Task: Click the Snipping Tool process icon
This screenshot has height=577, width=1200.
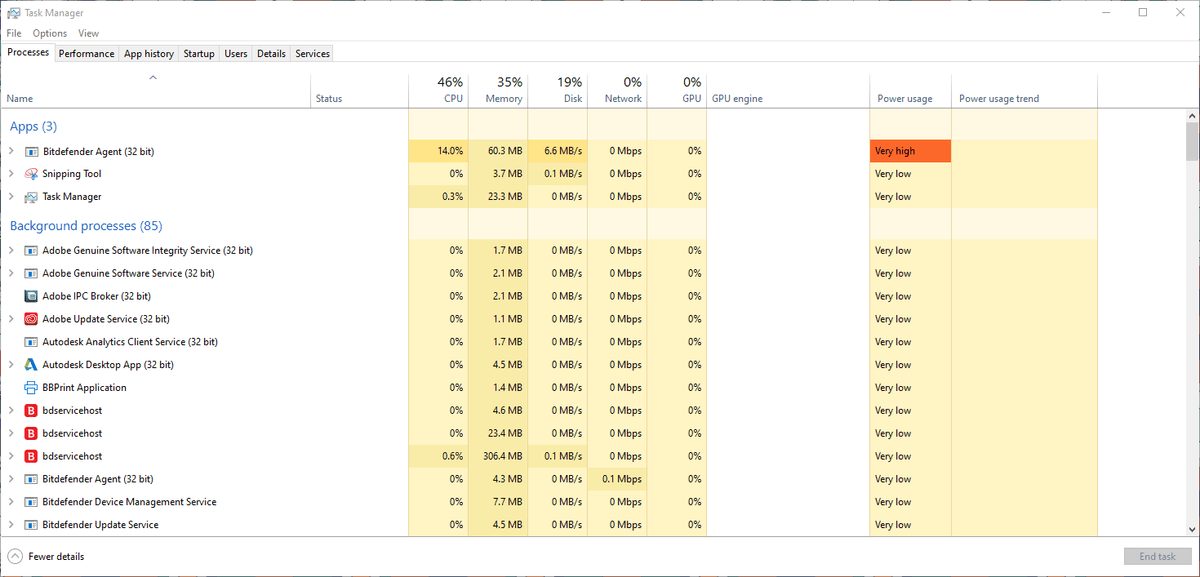Action: point(31,174)
